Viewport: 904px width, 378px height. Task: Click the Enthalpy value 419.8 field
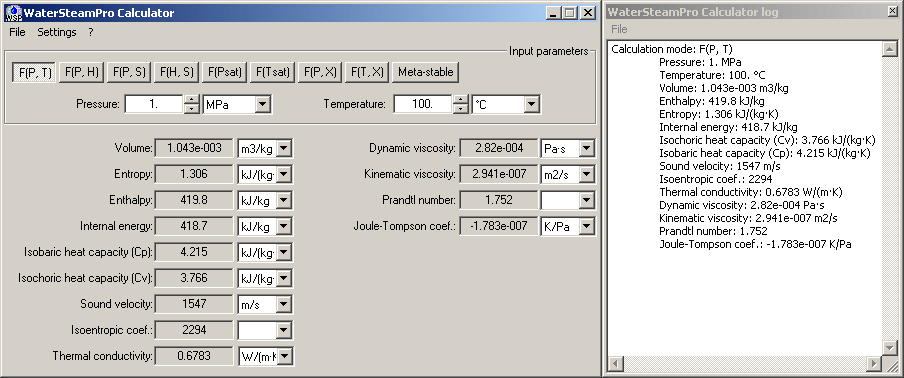194,200
